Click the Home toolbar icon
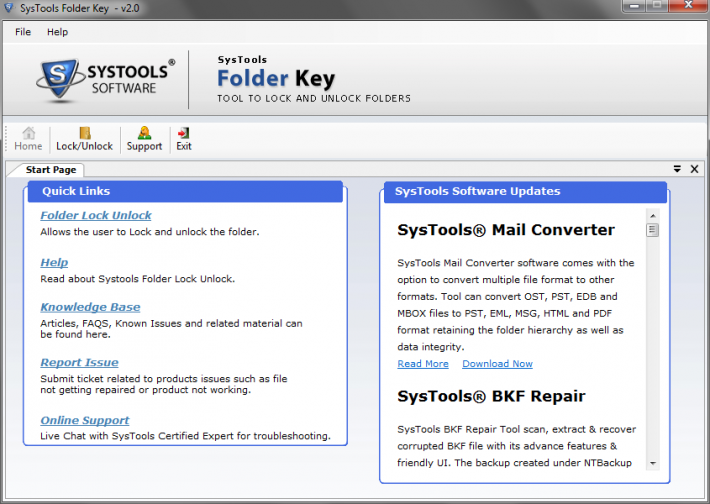This screenshot has height=504, width=710. pyautogui.click(x=28, y=139)
